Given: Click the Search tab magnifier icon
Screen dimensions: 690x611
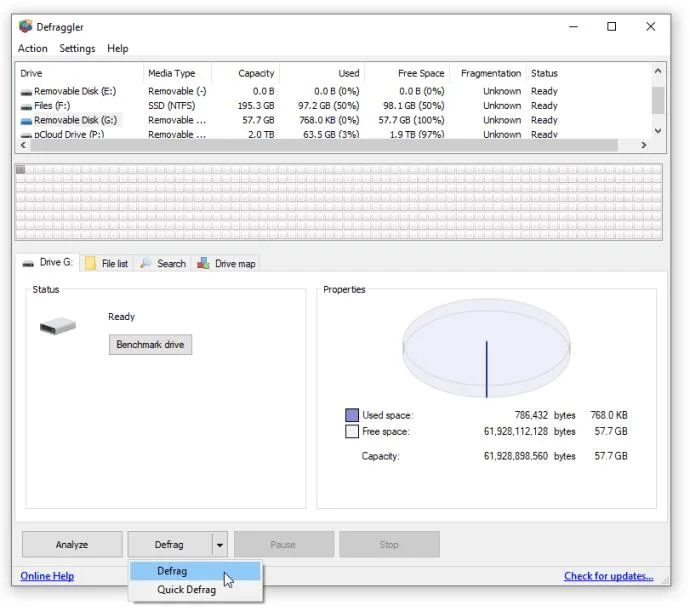Looking at the screenshot, I should (x=146, y=263).
